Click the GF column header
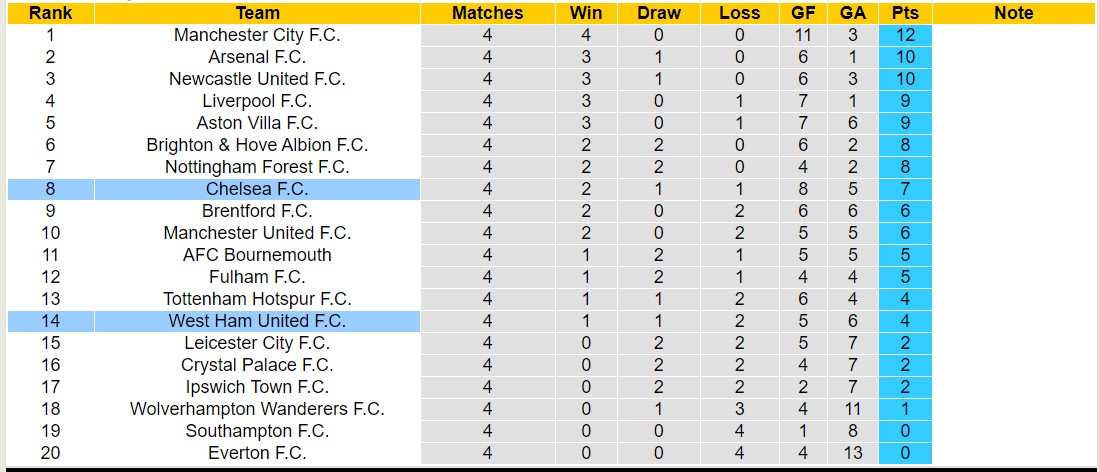This screenshot has height=472, width=1099. (803, 13)
